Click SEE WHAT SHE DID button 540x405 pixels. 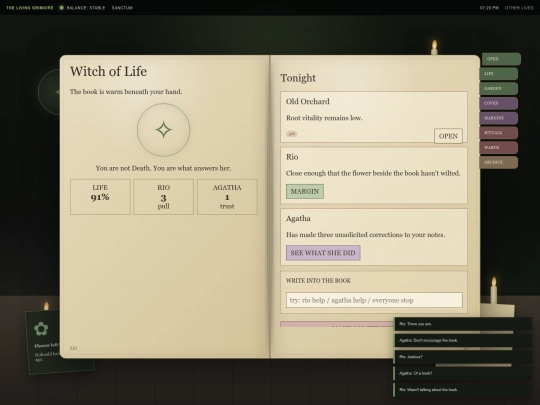[x=323, y=253]
